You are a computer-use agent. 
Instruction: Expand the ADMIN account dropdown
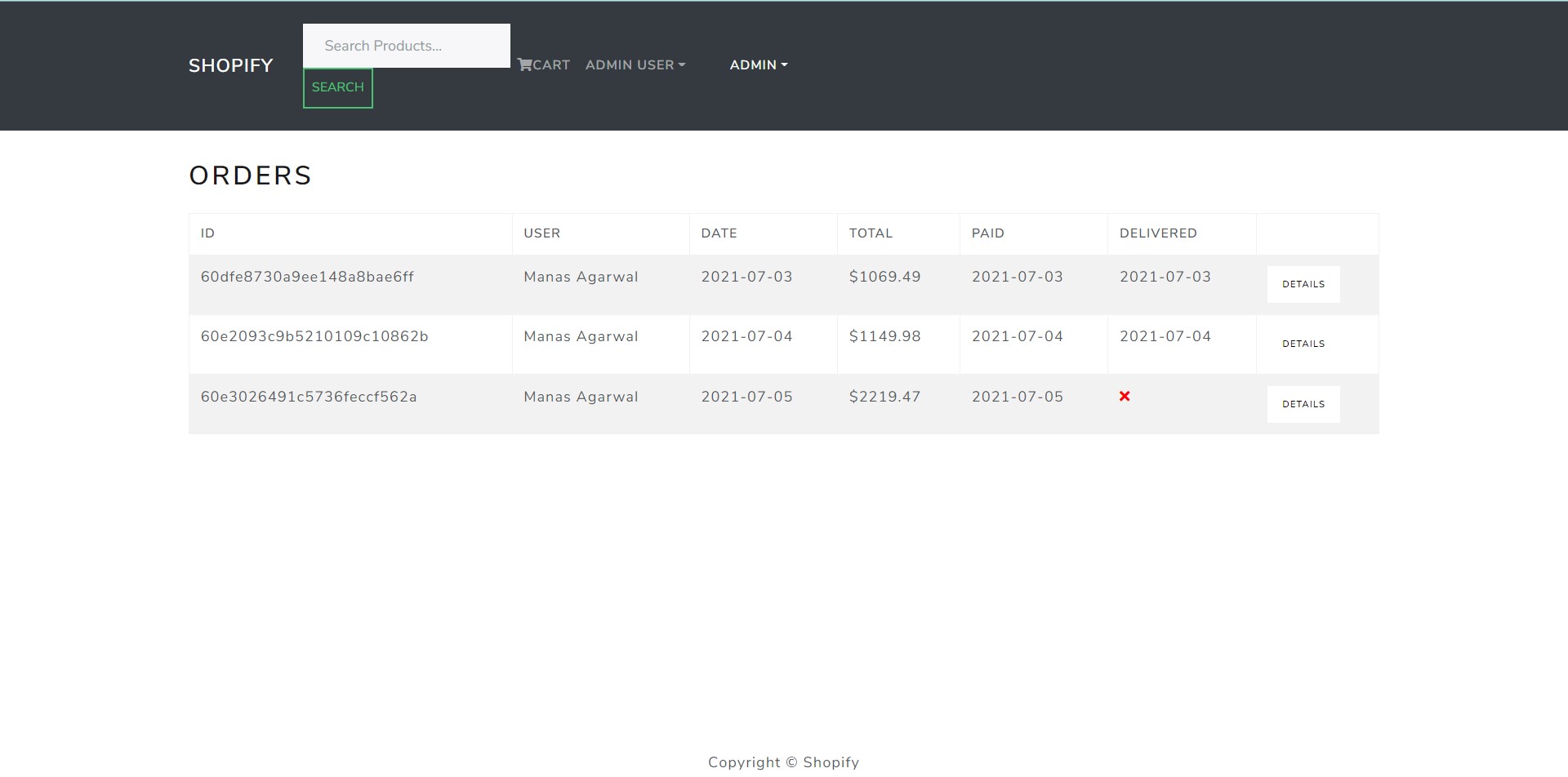[758, 64]
